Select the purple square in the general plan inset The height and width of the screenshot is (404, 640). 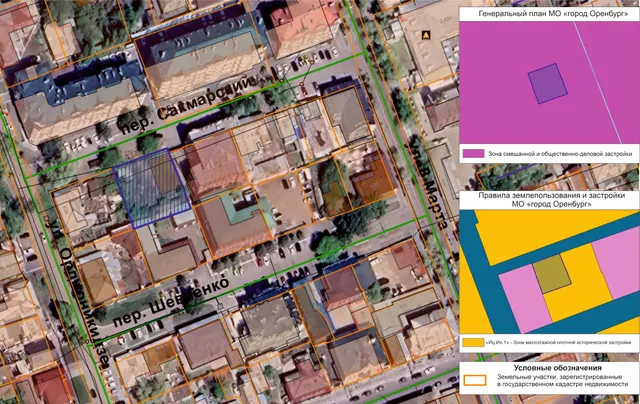547,84
